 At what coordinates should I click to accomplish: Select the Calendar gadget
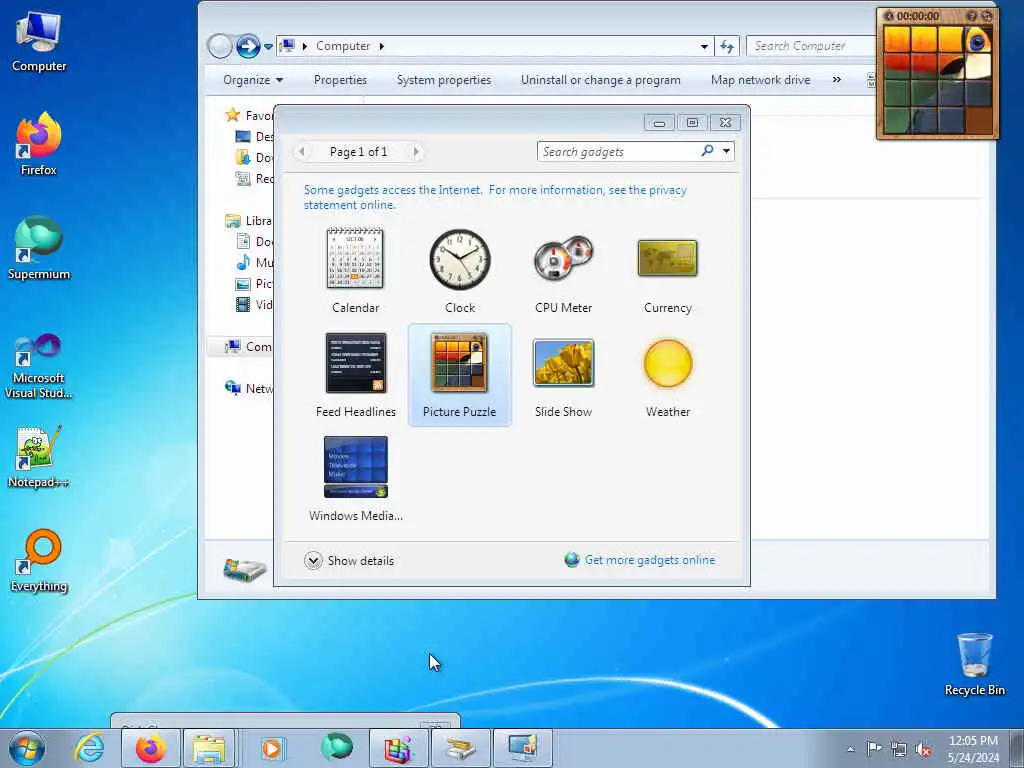(355, 271)
